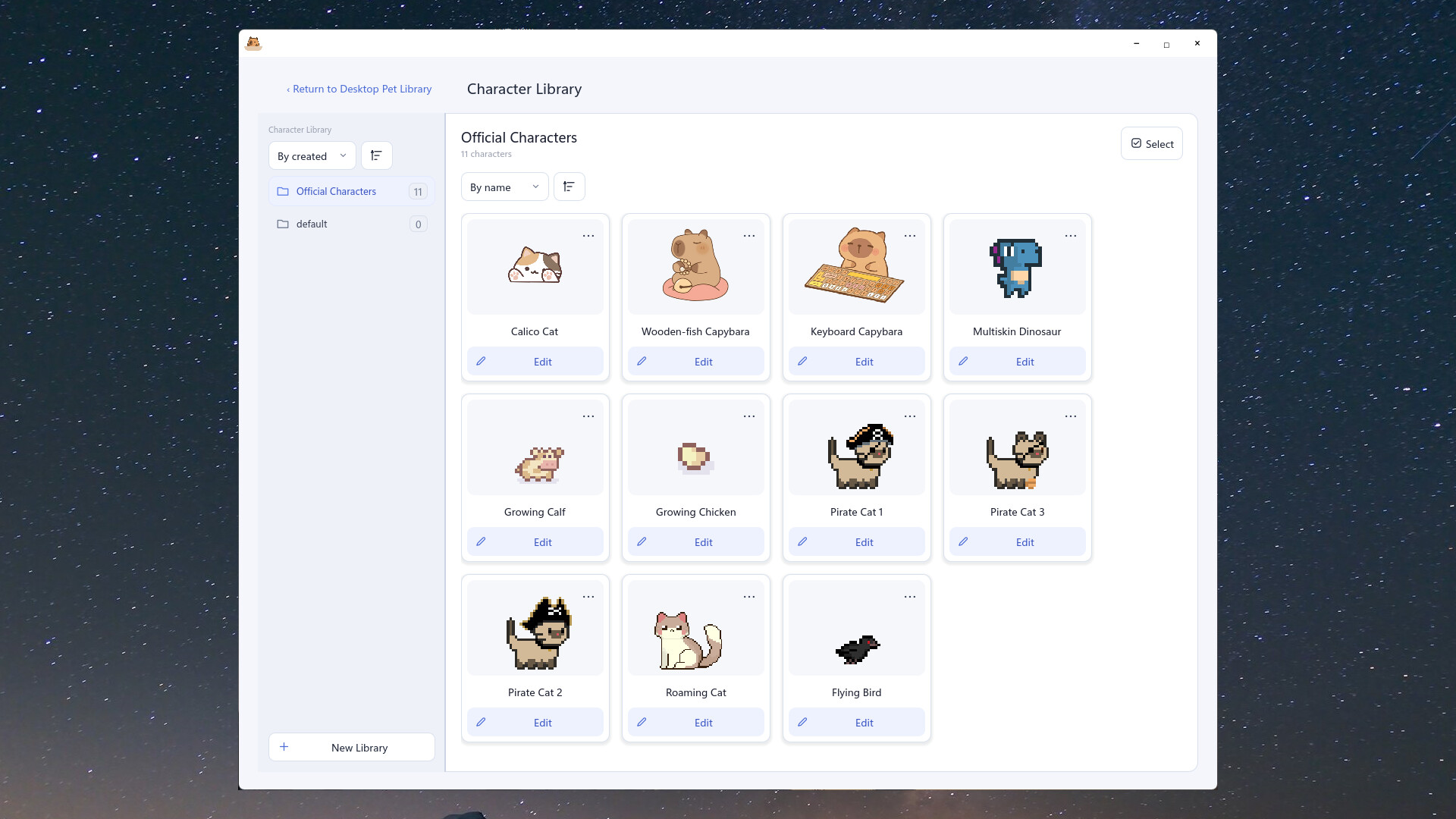The width and height of the screenshot is (1456, 819).
Task: Open the By created sort dropdown
Action: [312, 155]
